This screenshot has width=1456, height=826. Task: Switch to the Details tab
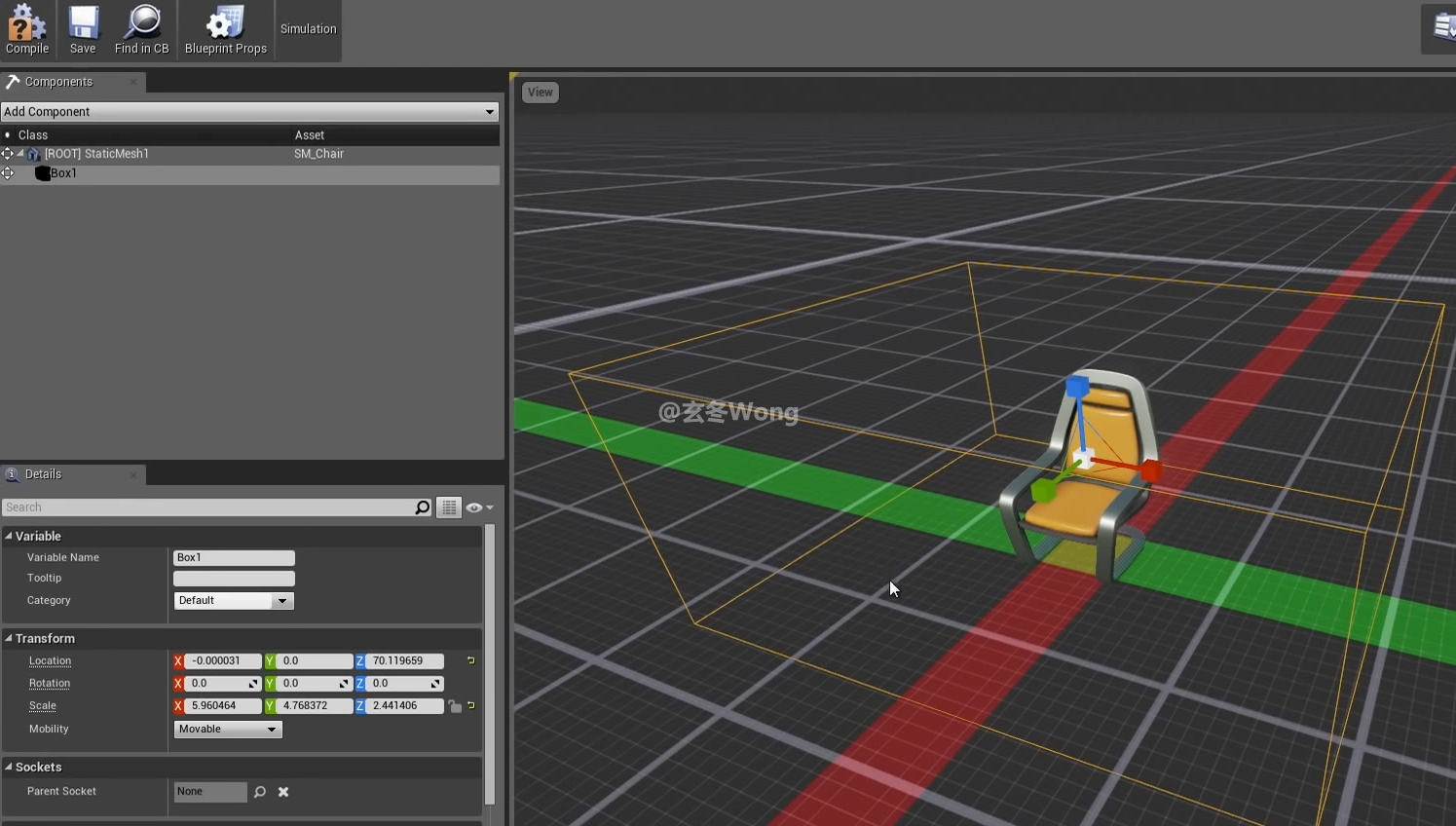(43, 474)
